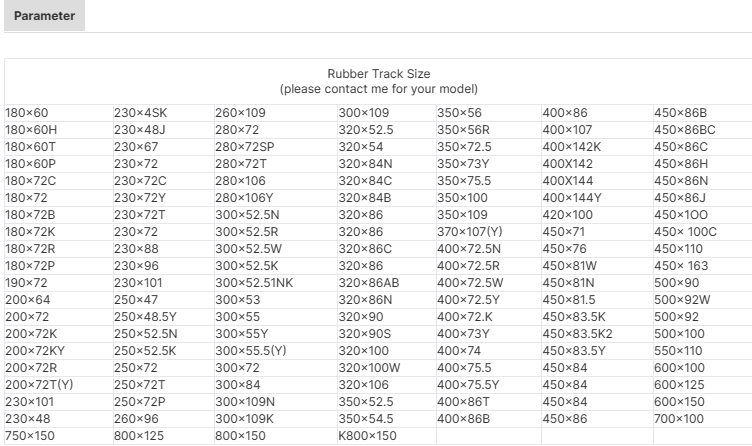752x446 pixels.
Task: Select the 500×92W size entry
Action: (x=703, y=300)
